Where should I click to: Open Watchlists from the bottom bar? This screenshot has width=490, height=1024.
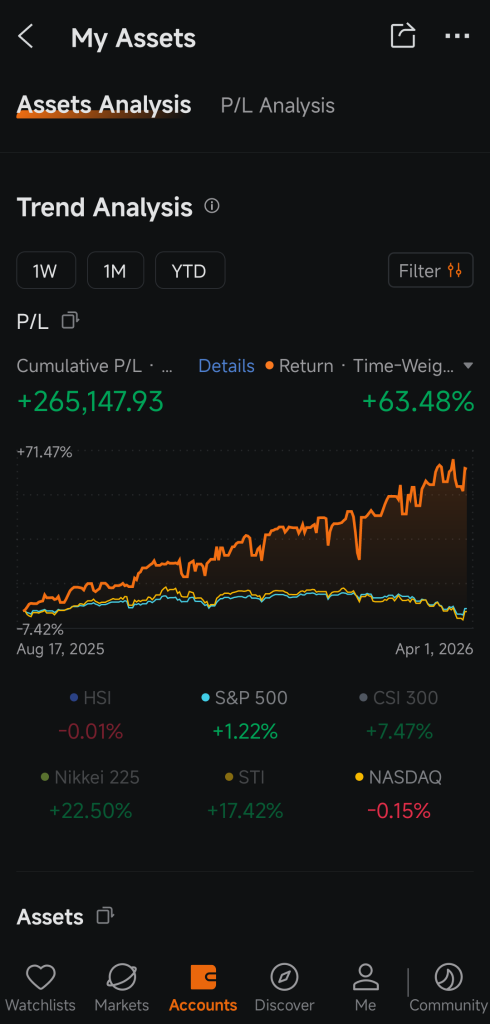41,989
